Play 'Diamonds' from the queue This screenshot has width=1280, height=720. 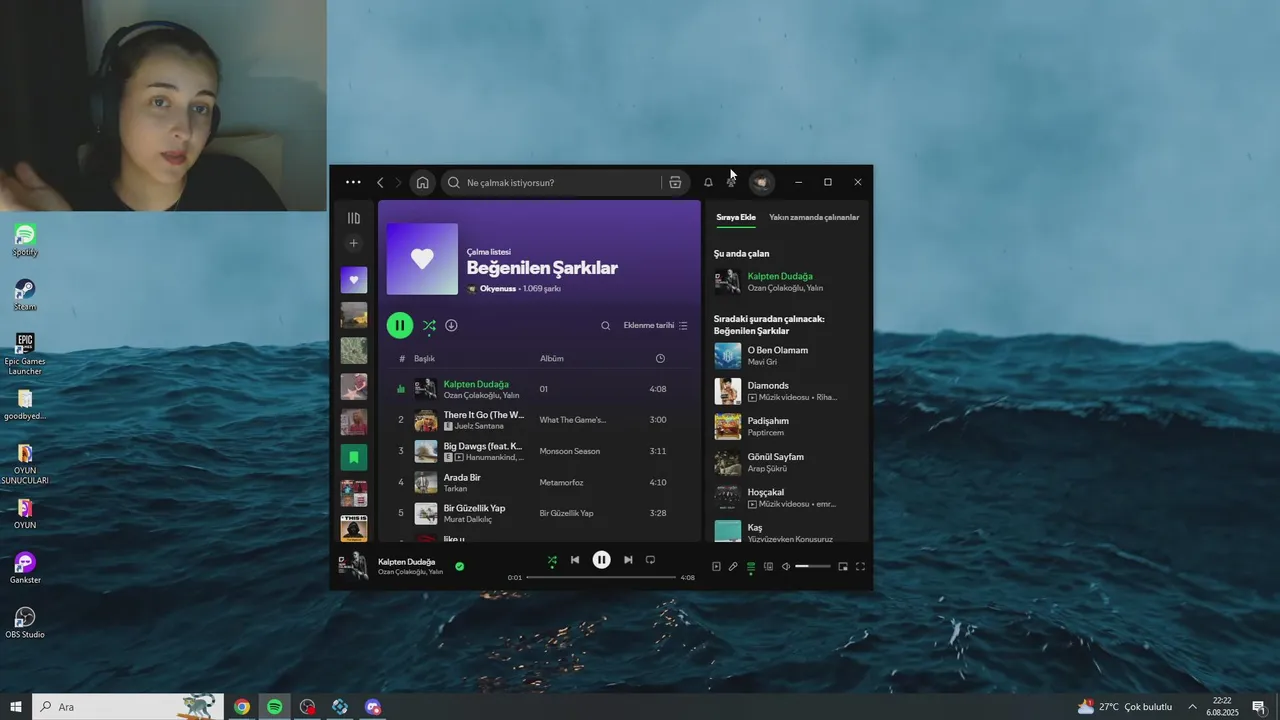[x=788, y=391]
